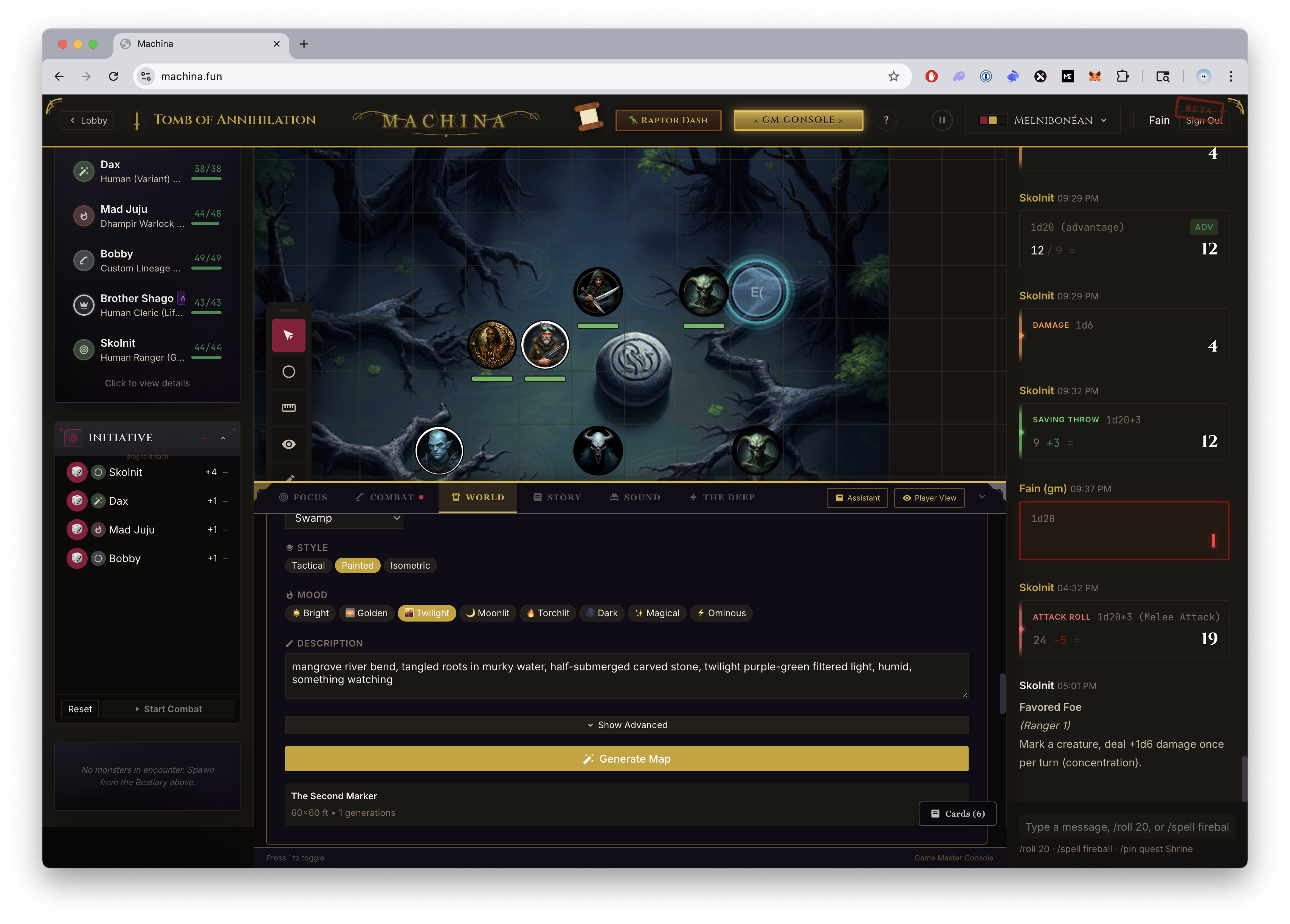Click the Brother Shago crown class icon
The height and width of the screenshot is (924, 1290).
(x=84, y=305)
